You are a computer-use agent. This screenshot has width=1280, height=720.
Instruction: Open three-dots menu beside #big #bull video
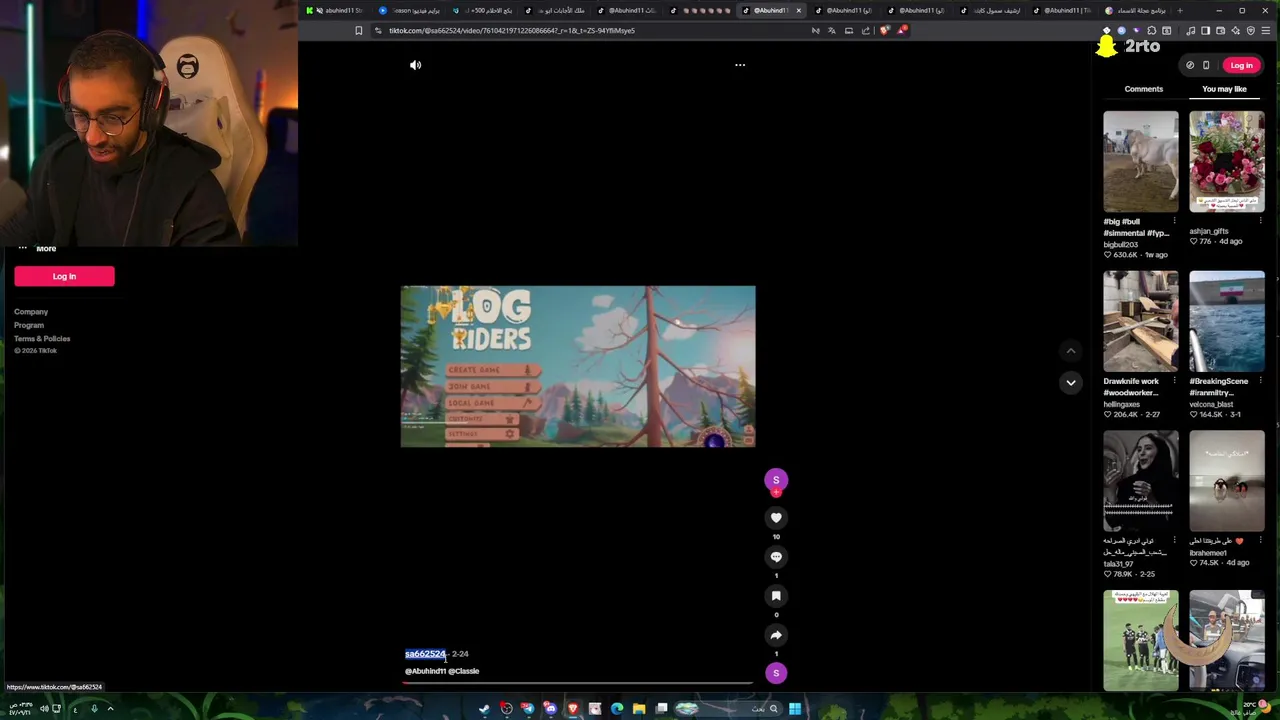point(1174,221)
